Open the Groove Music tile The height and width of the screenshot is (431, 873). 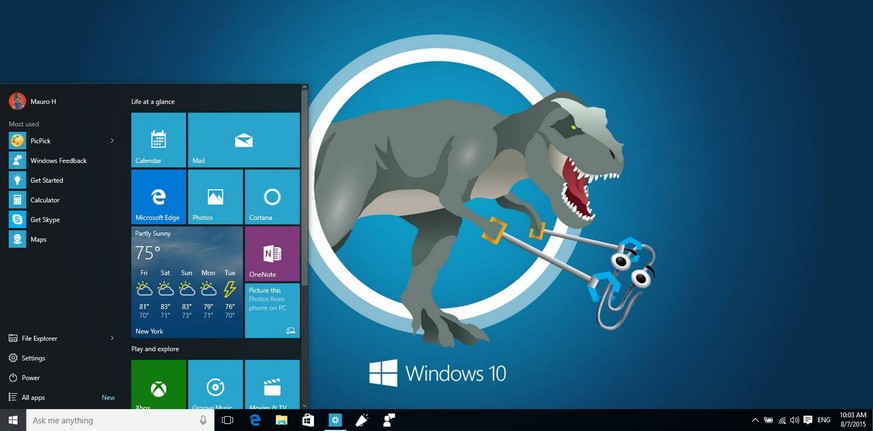tap(215, 385)
